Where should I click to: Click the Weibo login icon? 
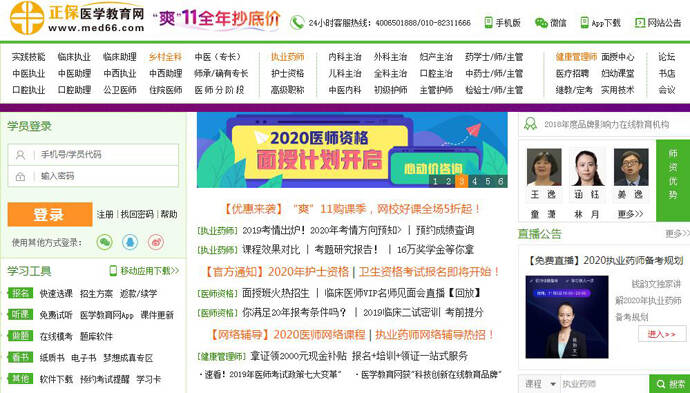click(156, 242)
